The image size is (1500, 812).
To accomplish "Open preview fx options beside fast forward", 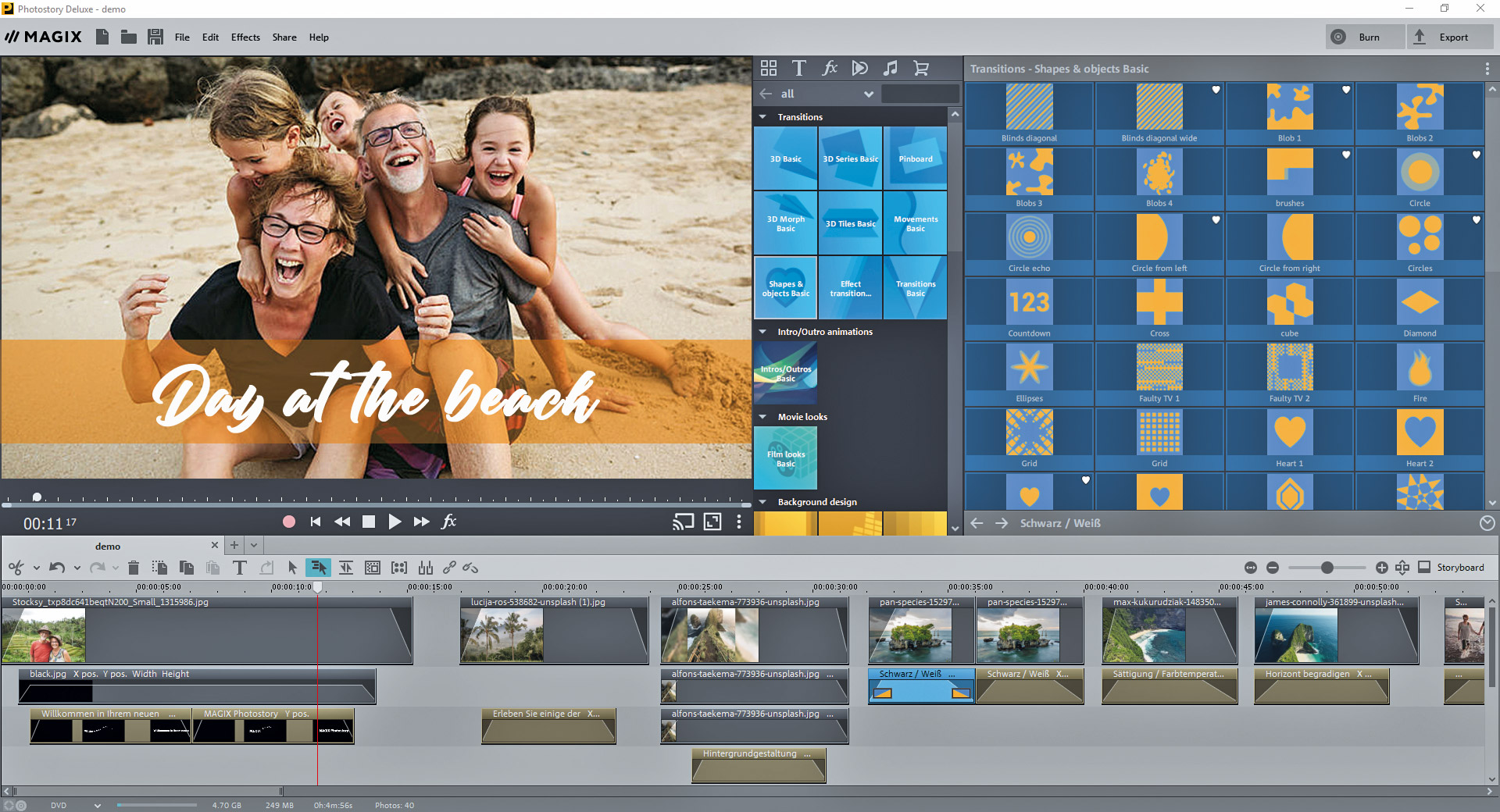I will (x=449, y=521).
